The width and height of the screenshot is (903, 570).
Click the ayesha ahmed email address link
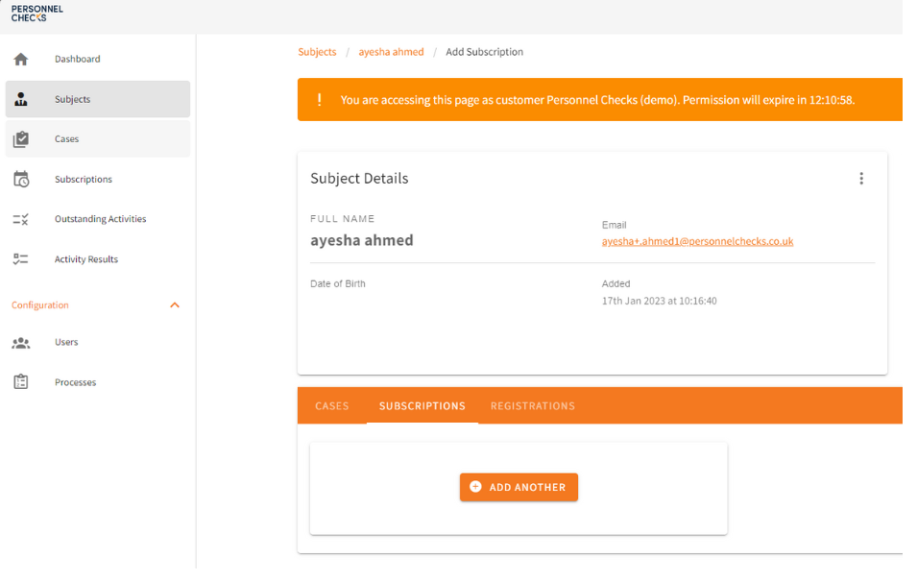click(697, 241)
